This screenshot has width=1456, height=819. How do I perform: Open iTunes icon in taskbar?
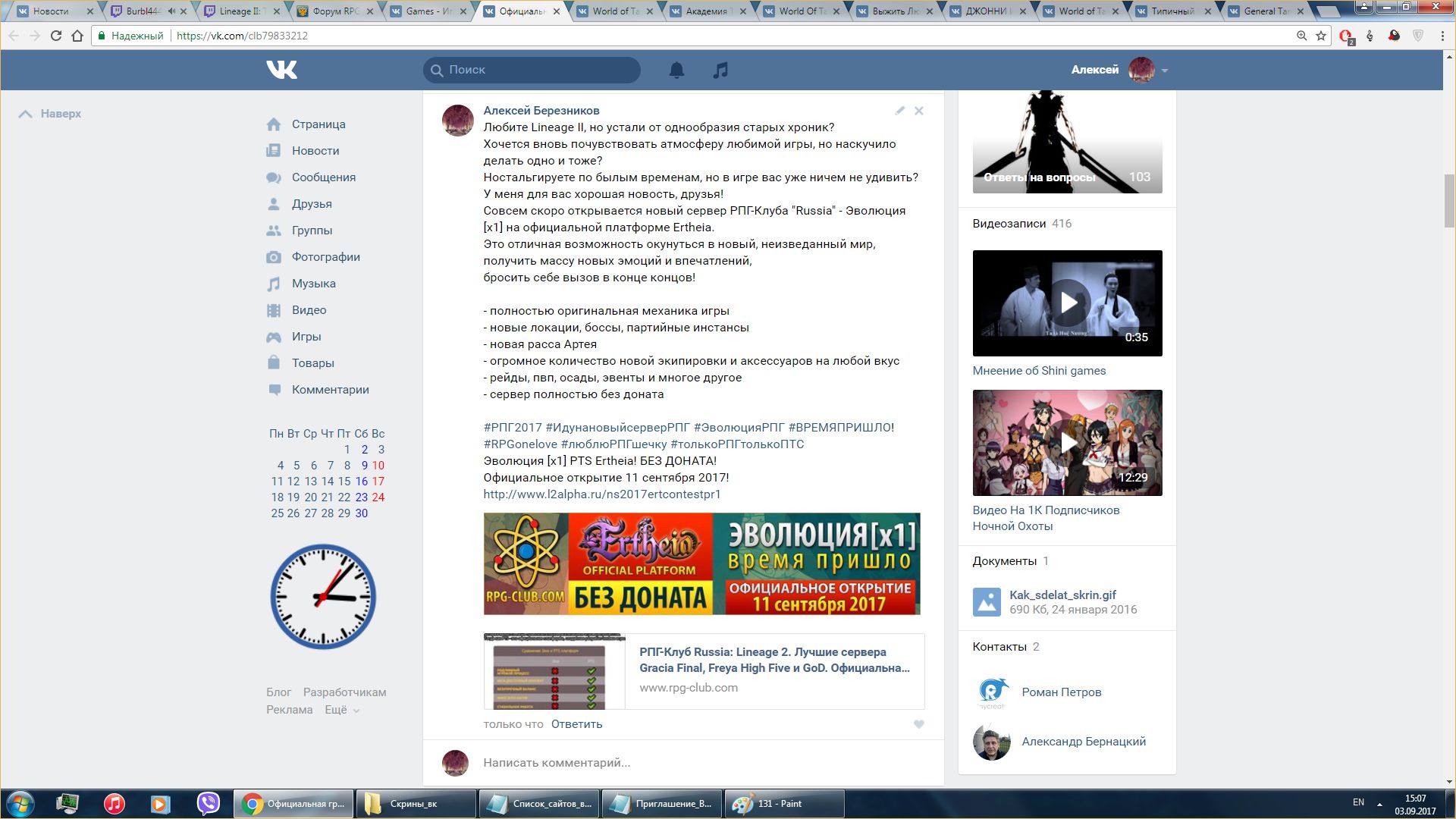(x=115, y=804)
